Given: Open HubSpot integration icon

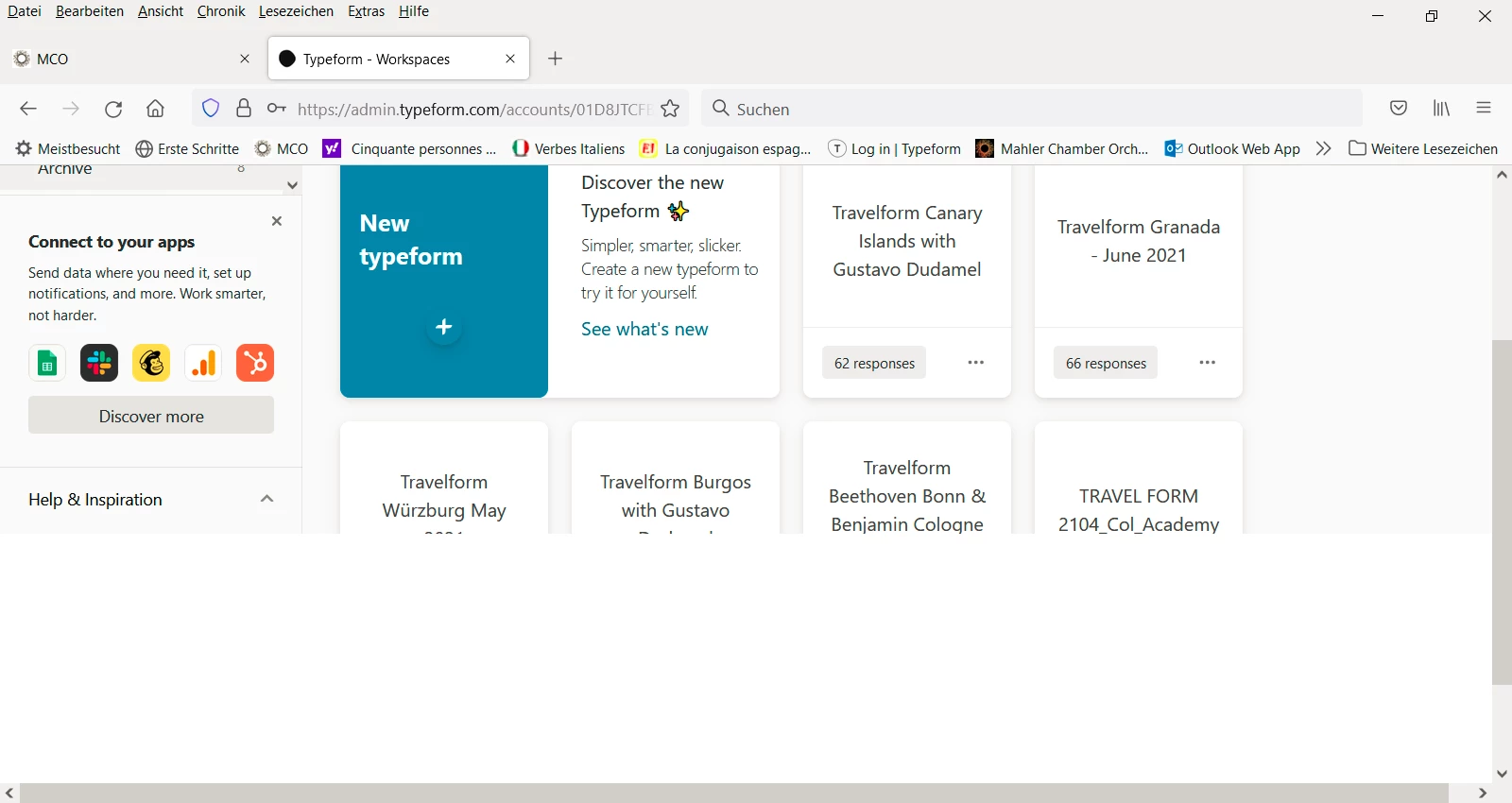Looking at the screenshot, I should (255, 363).
